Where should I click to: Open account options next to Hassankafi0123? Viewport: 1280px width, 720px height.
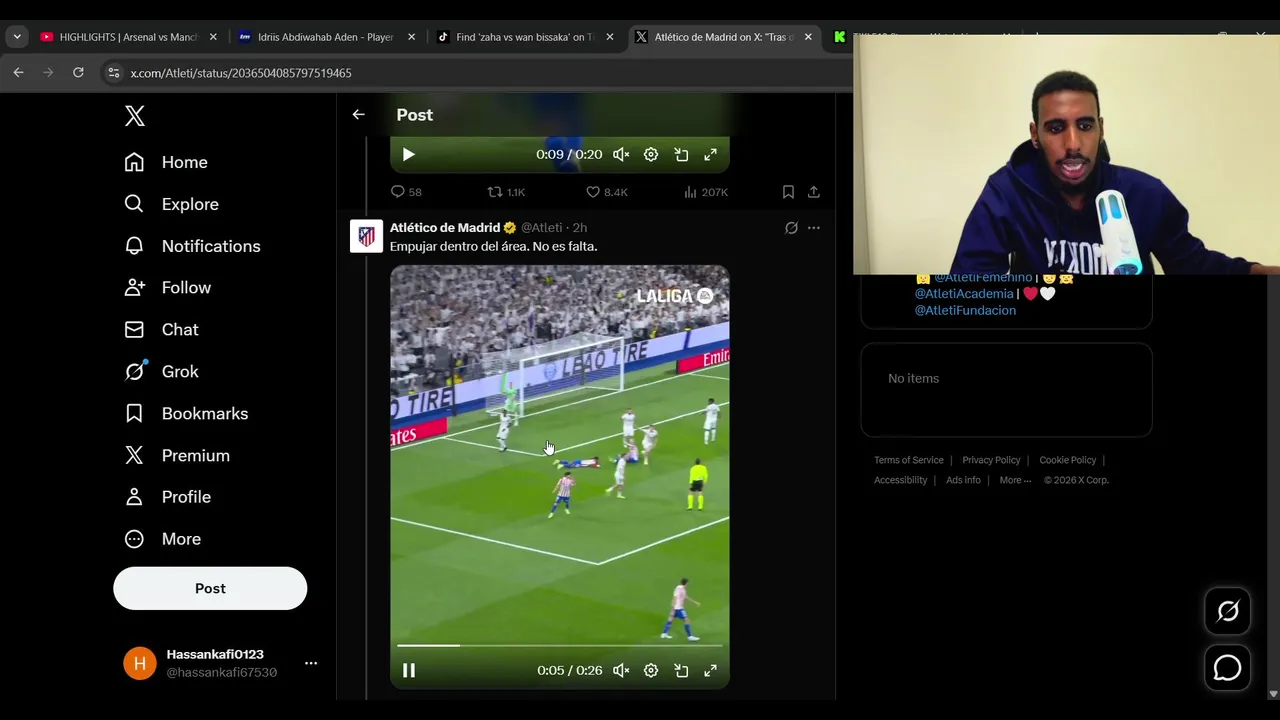[311, 663]
